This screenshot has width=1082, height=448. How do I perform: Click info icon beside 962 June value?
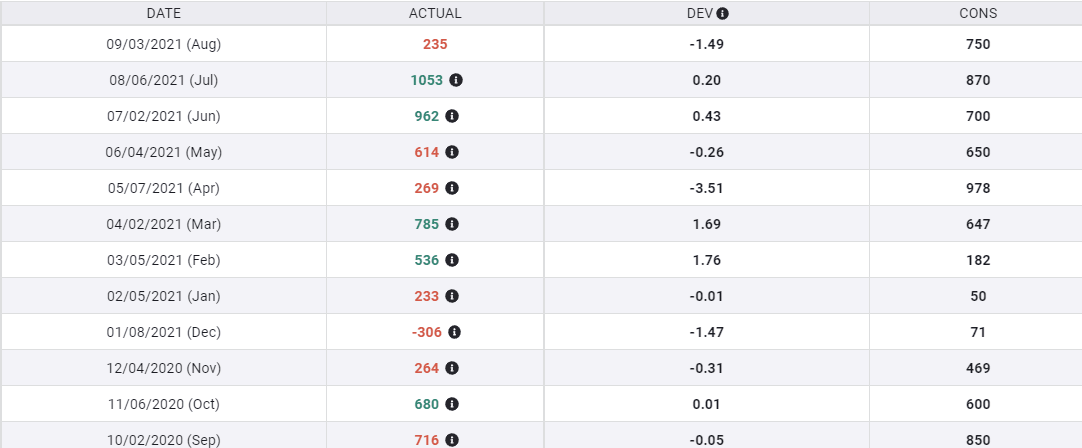pos(452,116)
